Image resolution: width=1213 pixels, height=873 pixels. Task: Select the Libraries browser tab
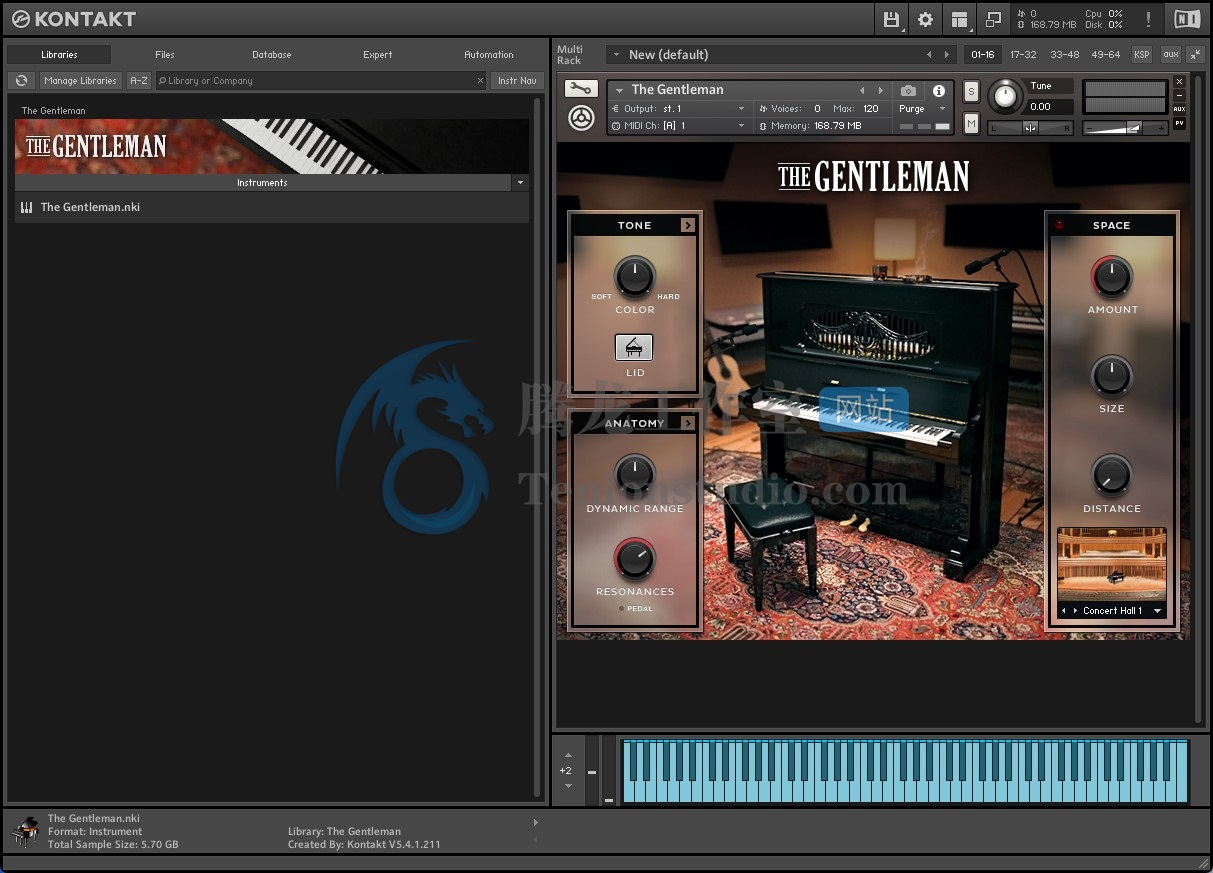59,55
